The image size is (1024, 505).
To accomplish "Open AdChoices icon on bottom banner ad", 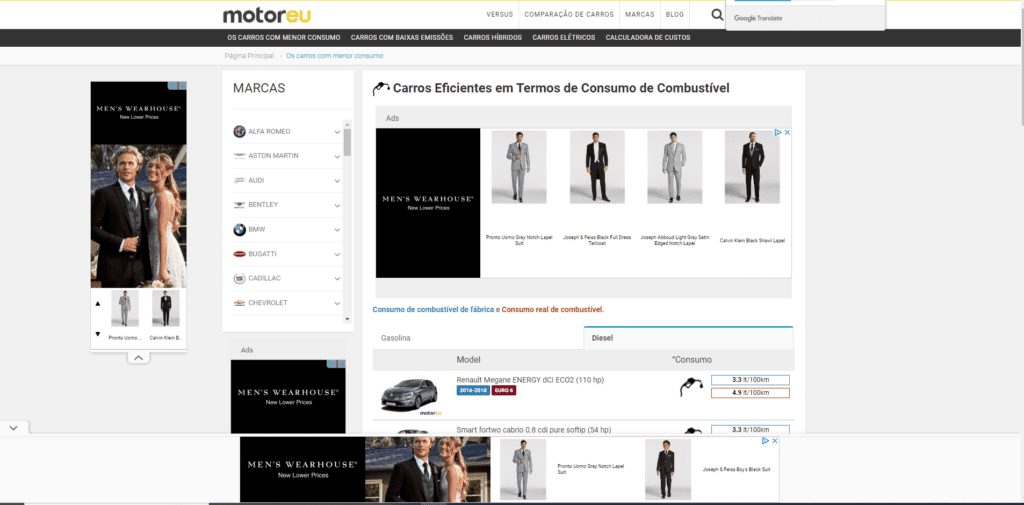I will point(765,441).
